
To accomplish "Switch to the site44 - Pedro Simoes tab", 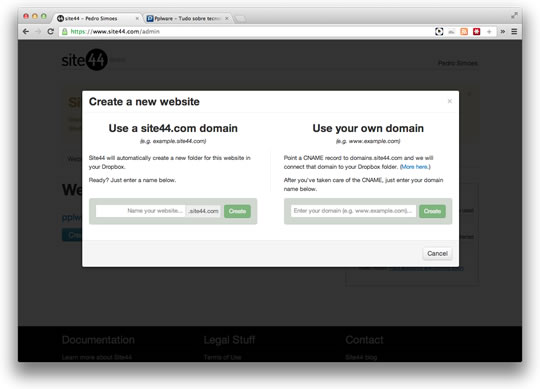I will (x=98, y=18).
